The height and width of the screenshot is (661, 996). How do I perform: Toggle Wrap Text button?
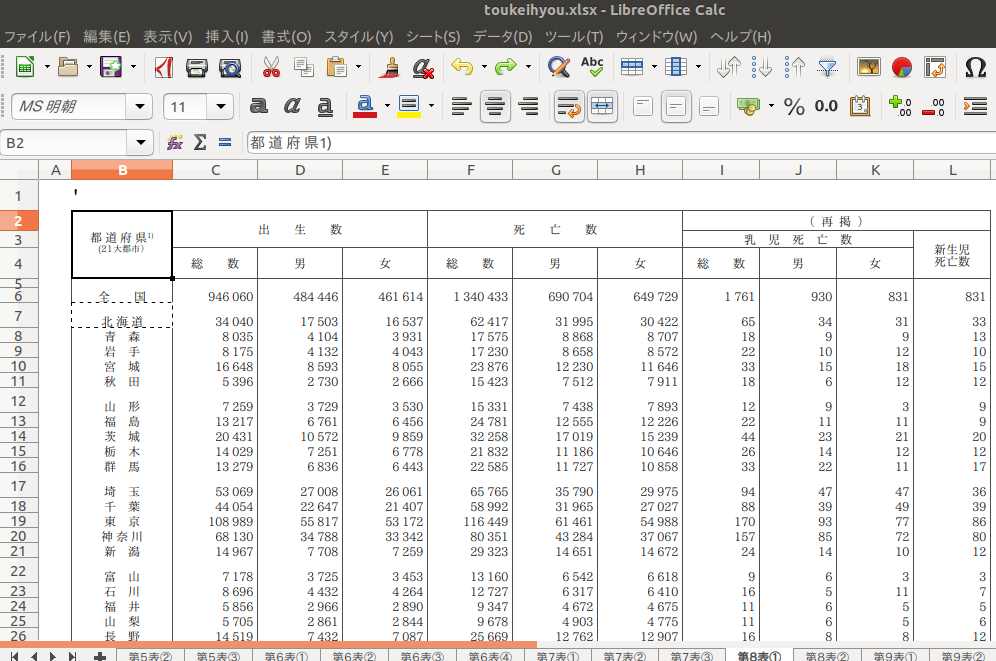pyautogui.click(x=569, y=106)
